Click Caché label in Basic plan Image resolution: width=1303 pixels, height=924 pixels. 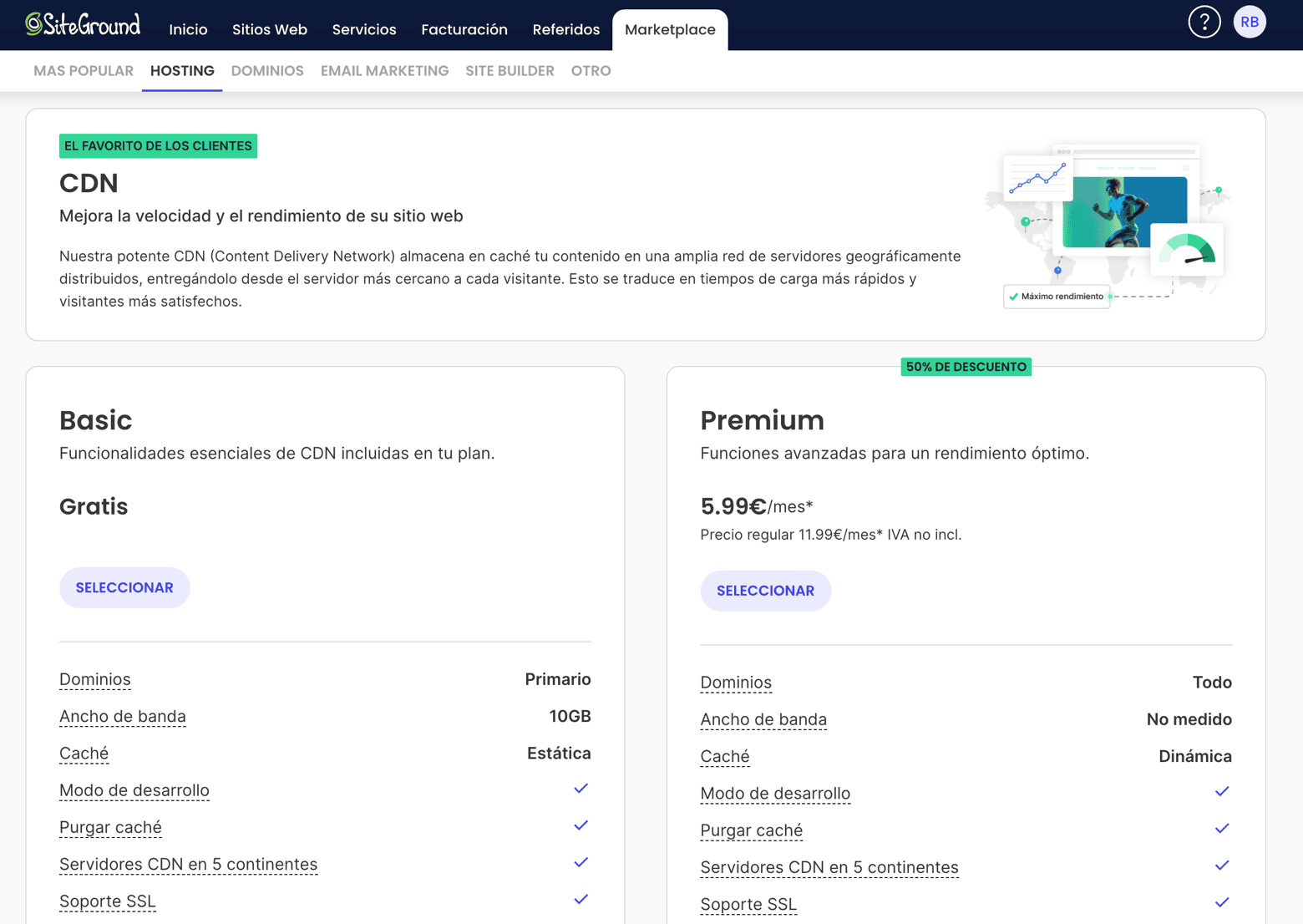84,754
